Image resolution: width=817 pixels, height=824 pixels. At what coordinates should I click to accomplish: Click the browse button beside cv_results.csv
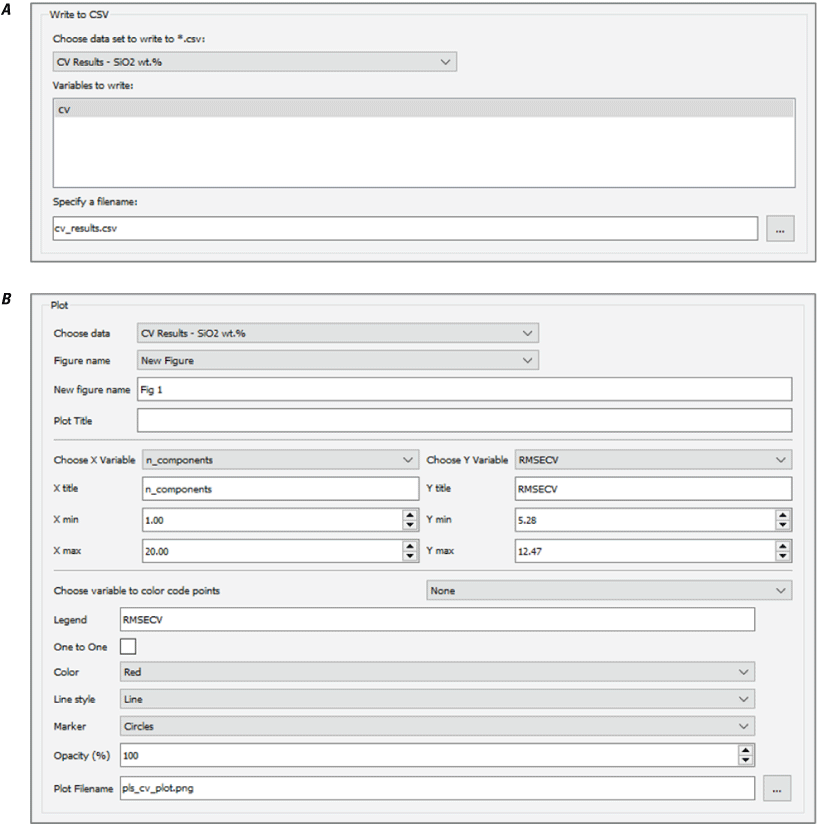coord(779,229)
